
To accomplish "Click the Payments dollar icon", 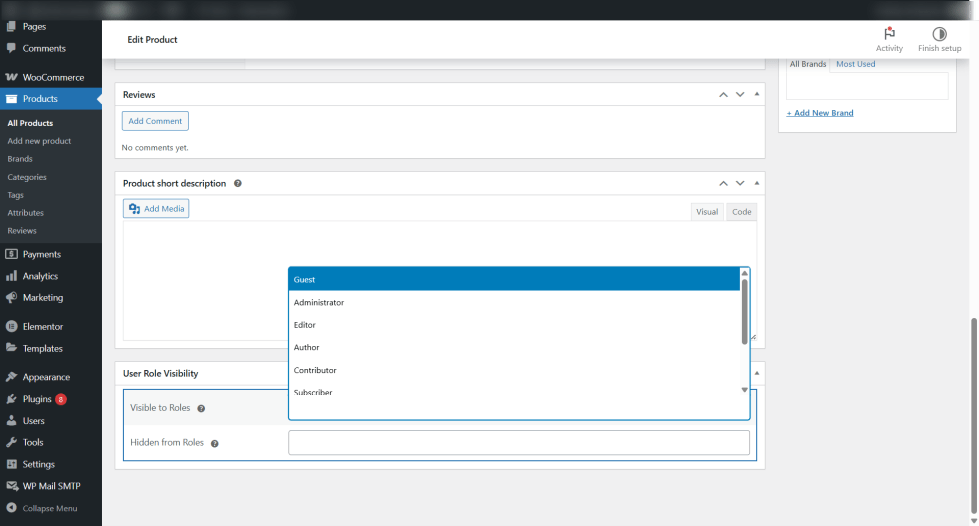I will (11, 254).
